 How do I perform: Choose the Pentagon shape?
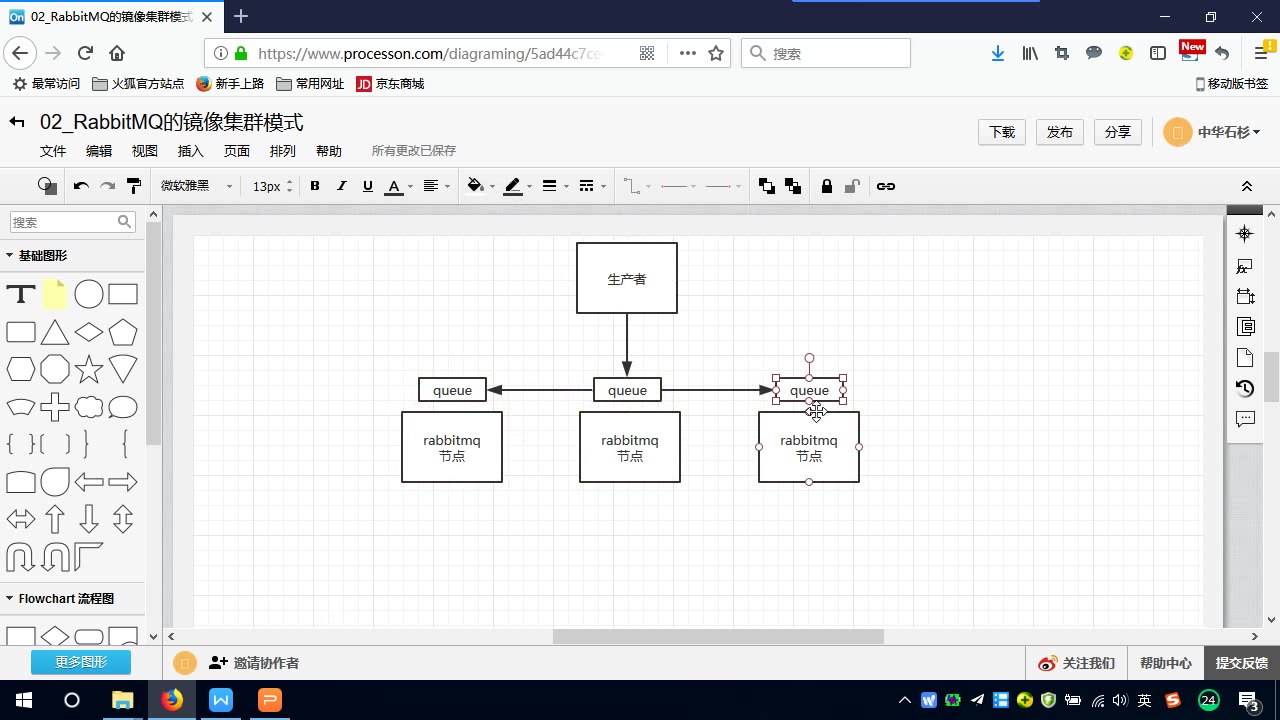(x=123, y=332)
